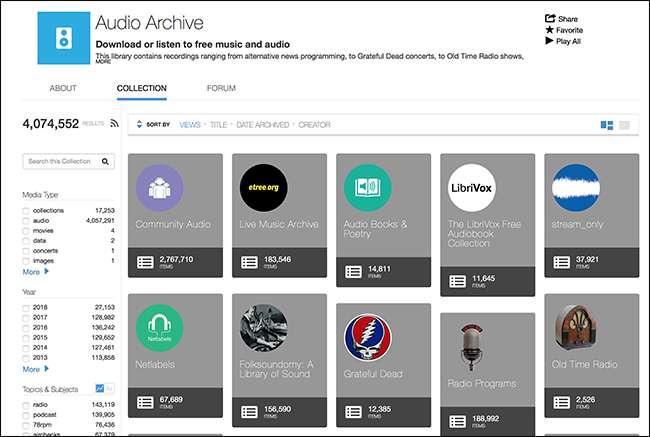Toggle the sort by direction arrows

[138, 125]
